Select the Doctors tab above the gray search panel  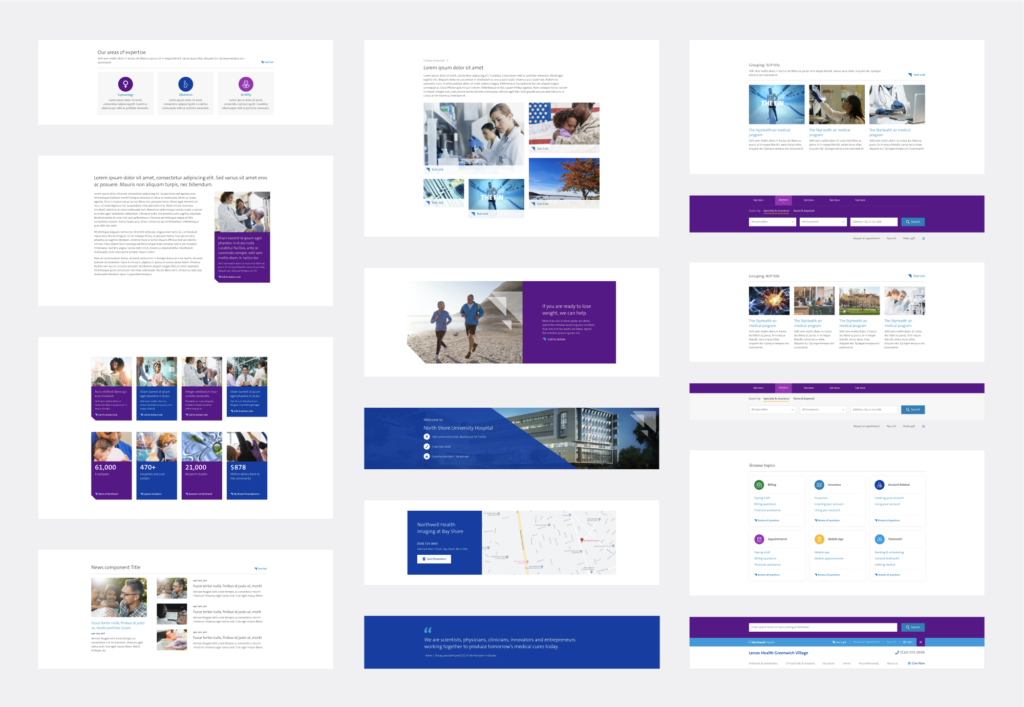pyautogui.click(x=783, y=388)
